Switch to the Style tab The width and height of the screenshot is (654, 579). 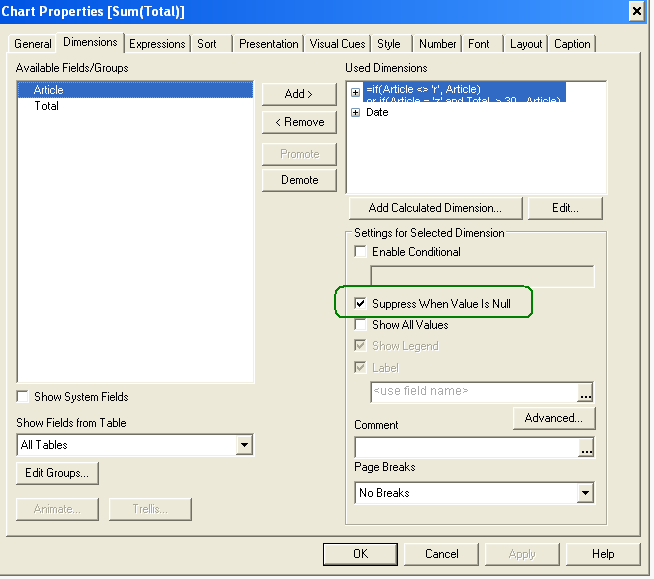(x=389, y=44)
